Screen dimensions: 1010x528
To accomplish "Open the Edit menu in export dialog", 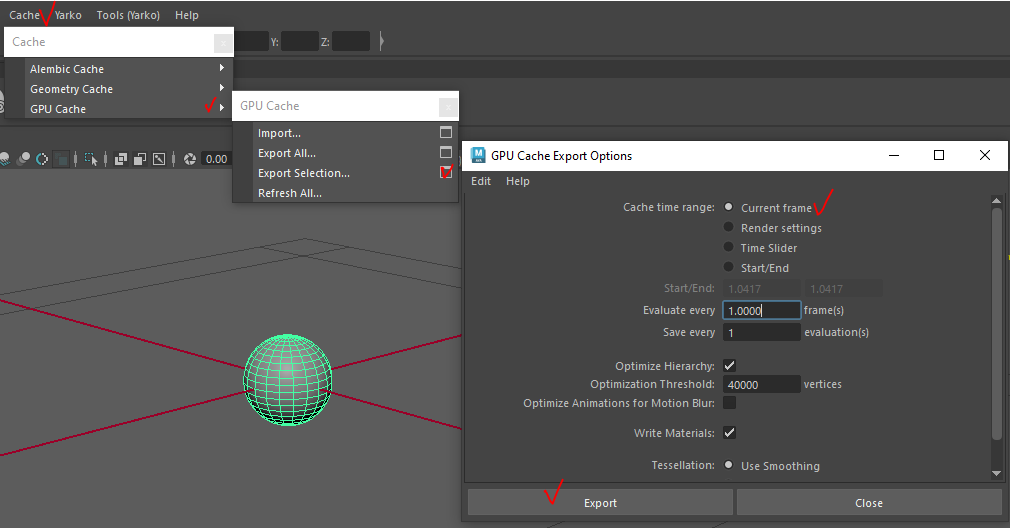I will [x=481, y=181].
